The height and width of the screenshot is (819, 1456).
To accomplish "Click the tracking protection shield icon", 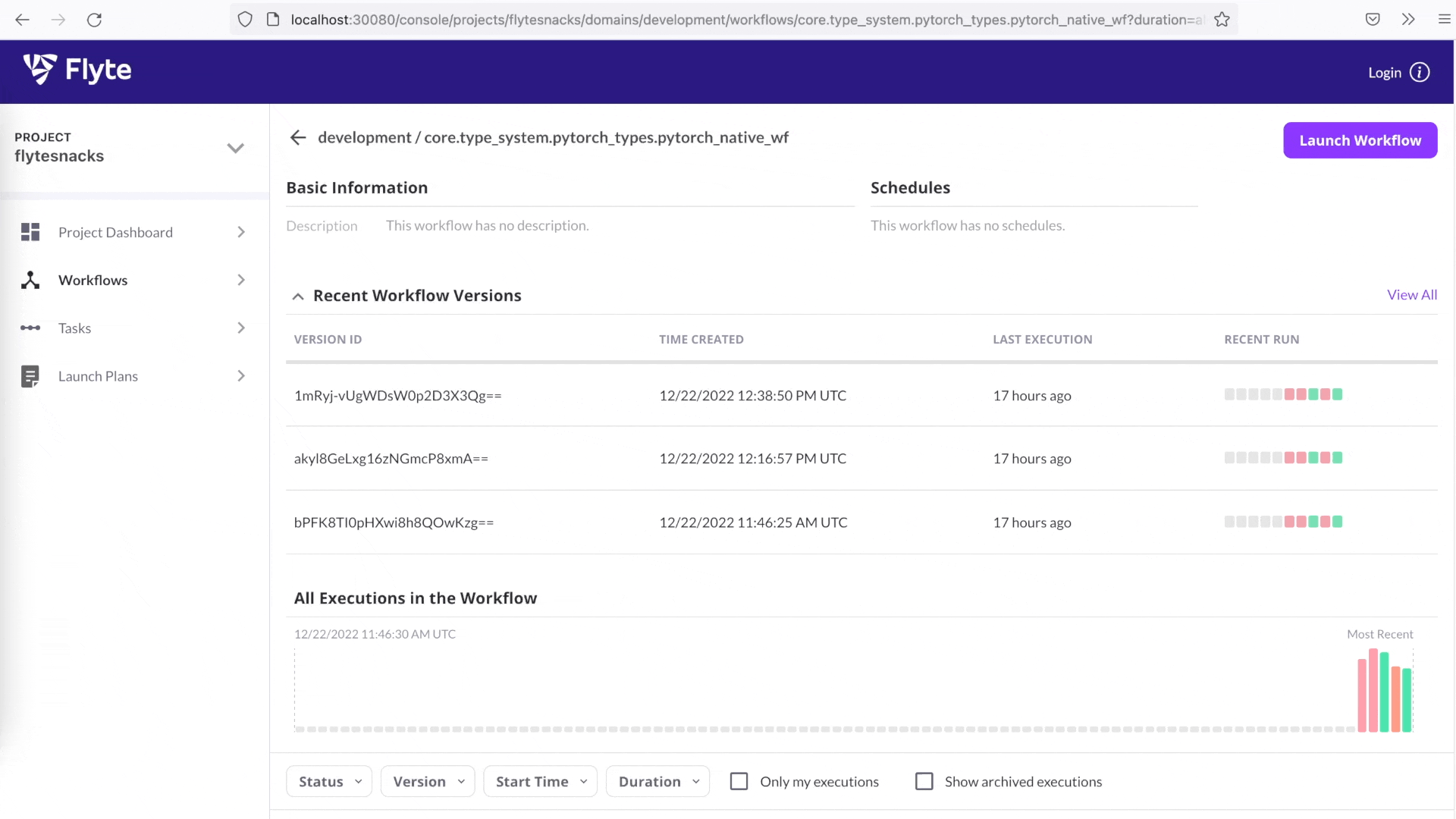I will tap(244, 20).
